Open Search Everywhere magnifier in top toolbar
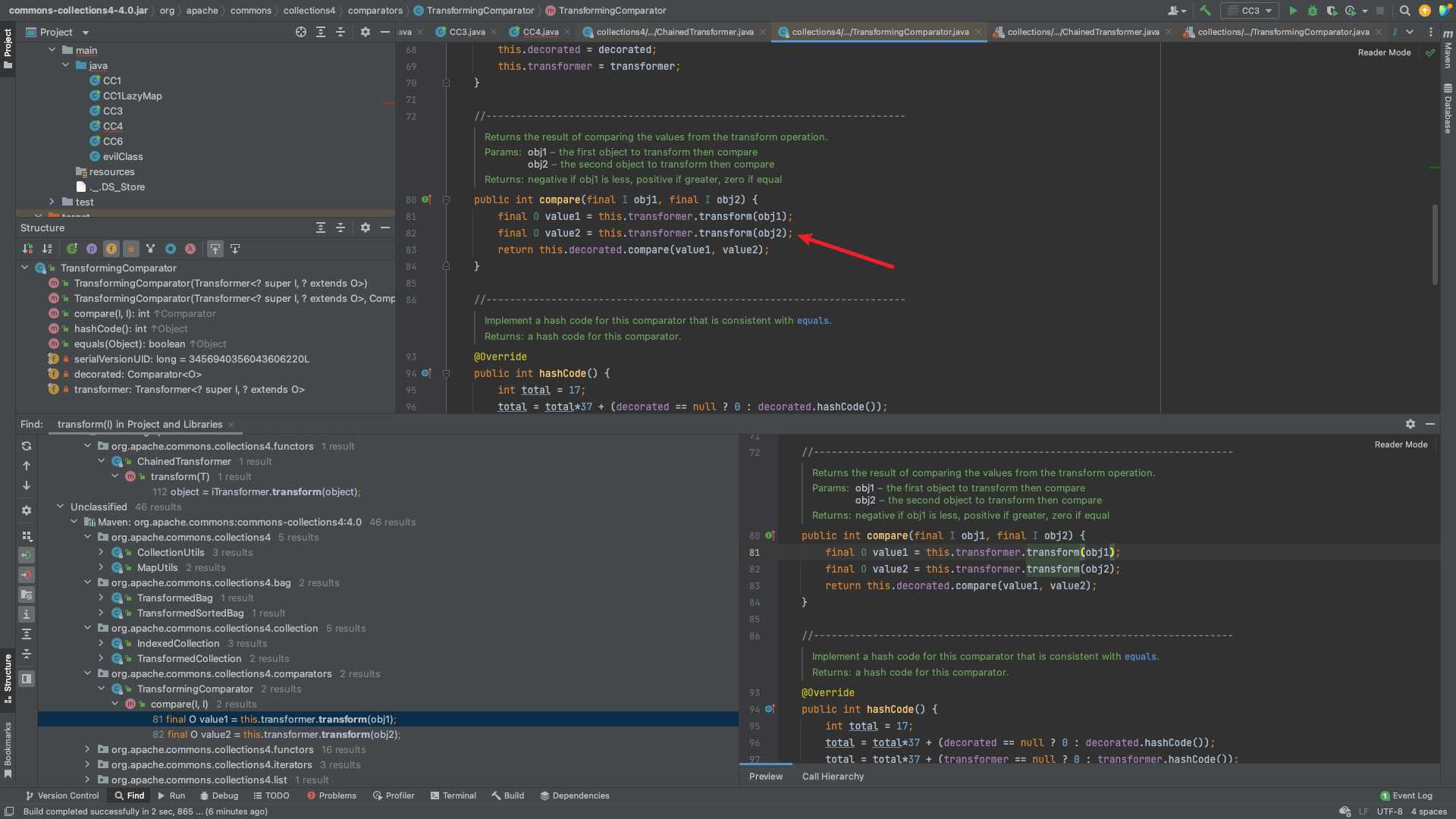Screen dimensions: 1456x819 1404,11
